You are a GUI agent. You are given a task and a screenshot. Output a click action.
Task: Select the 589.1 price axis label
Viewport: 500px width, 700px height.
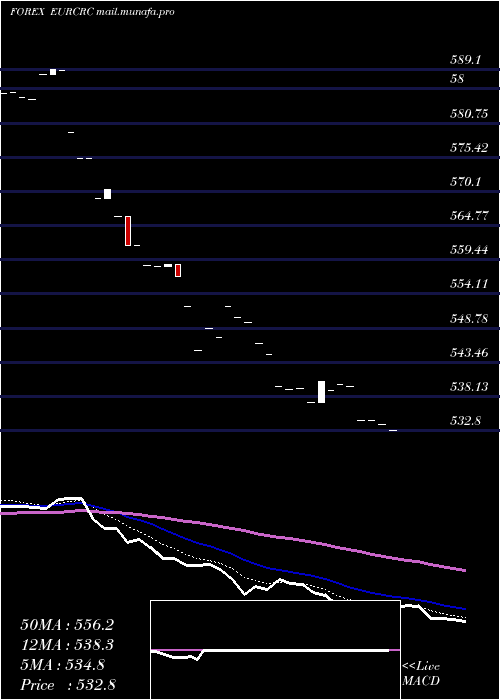click(465, 60)
